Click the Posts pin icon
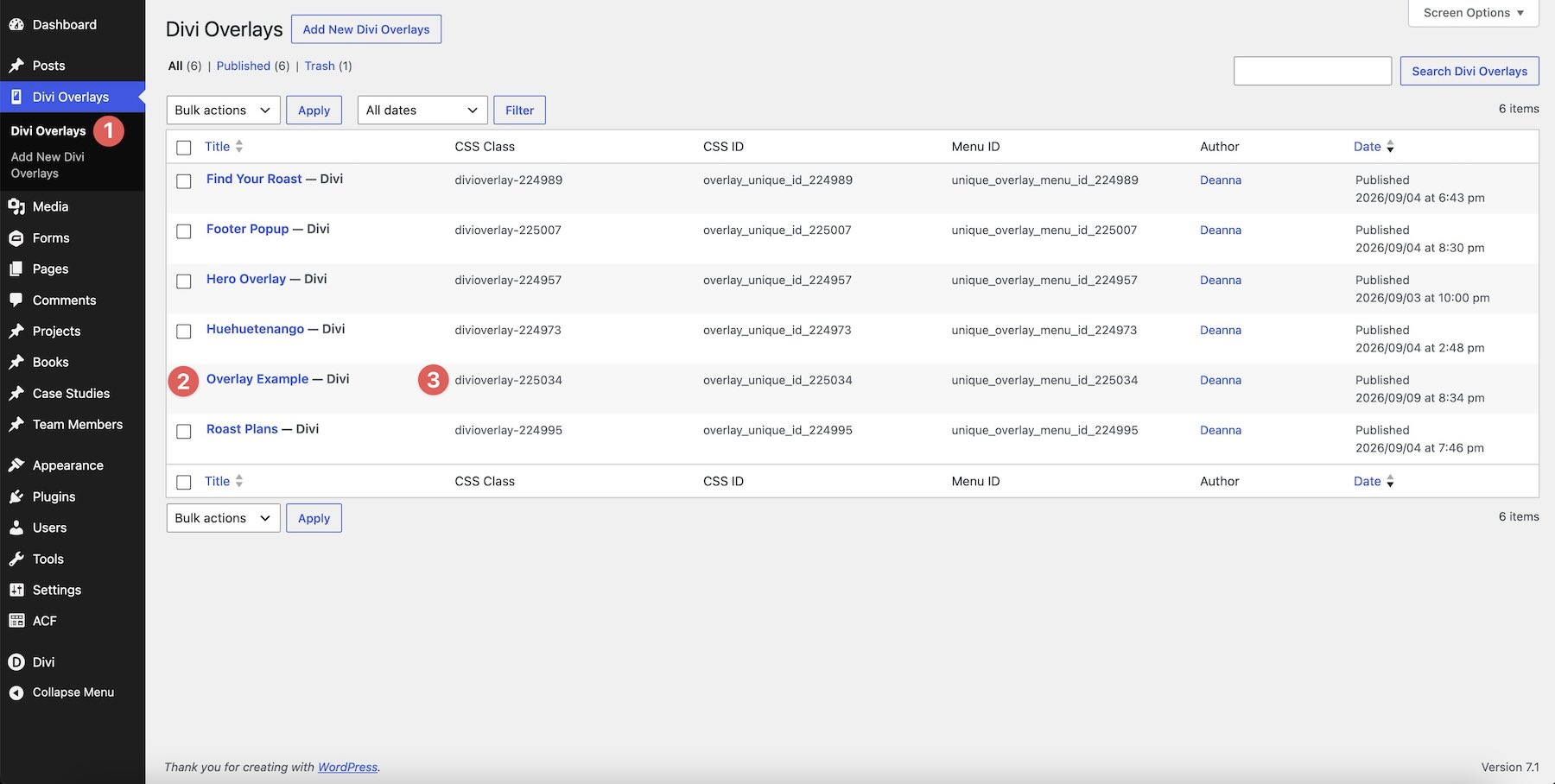The image size is (1555, 784). click(16, 66)
